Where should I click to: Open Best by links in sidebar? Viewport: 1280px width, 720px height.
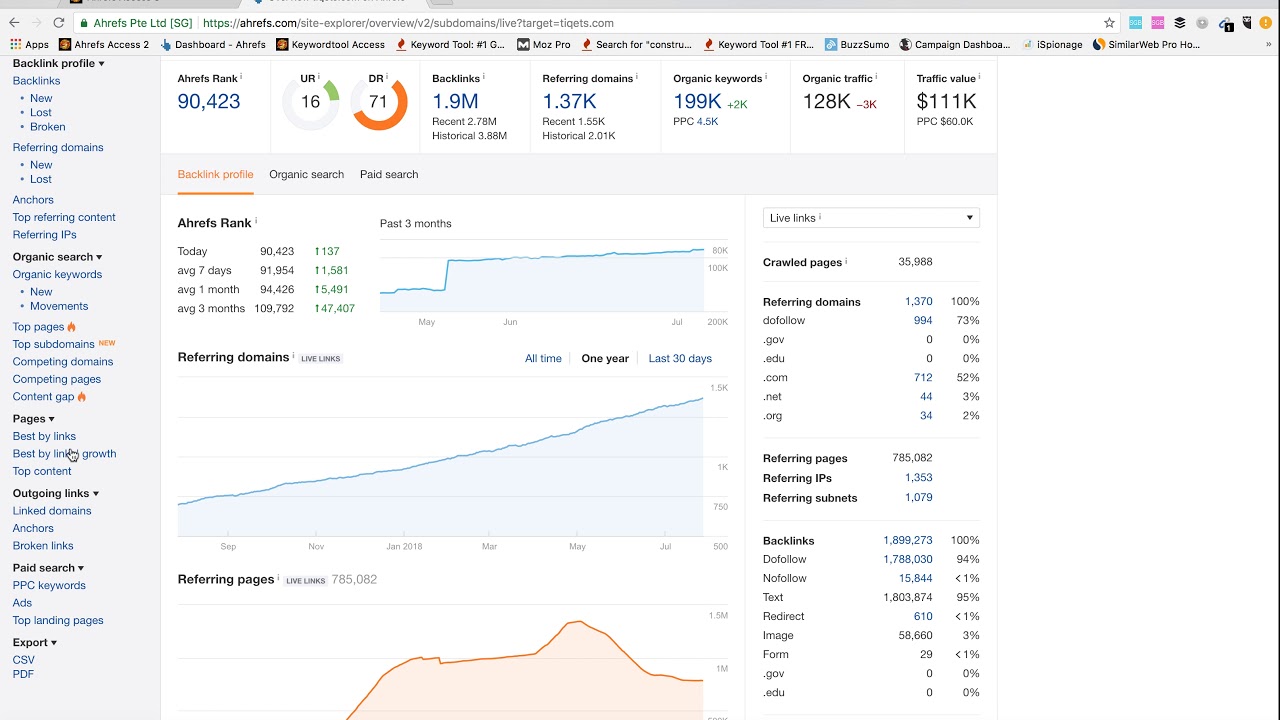(x=44, y=436)
